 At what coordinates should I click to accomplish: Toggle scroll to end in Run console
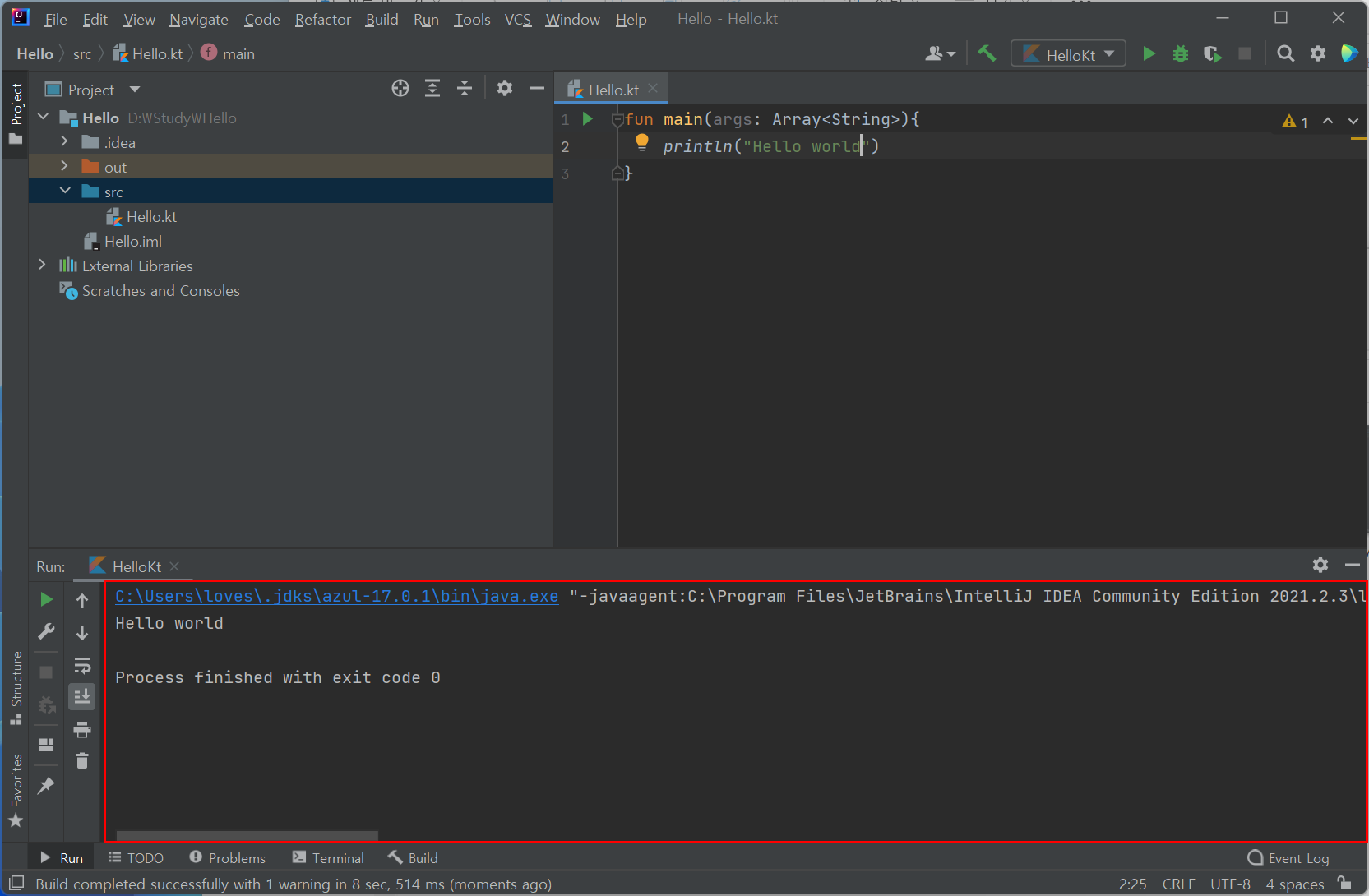(82, 697)
